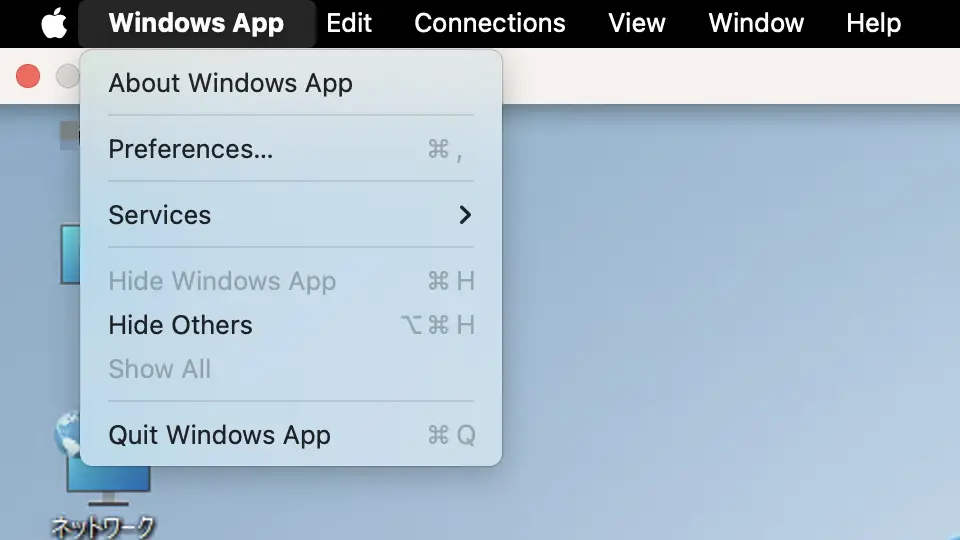Open the Apple menu

click(54, 23)
